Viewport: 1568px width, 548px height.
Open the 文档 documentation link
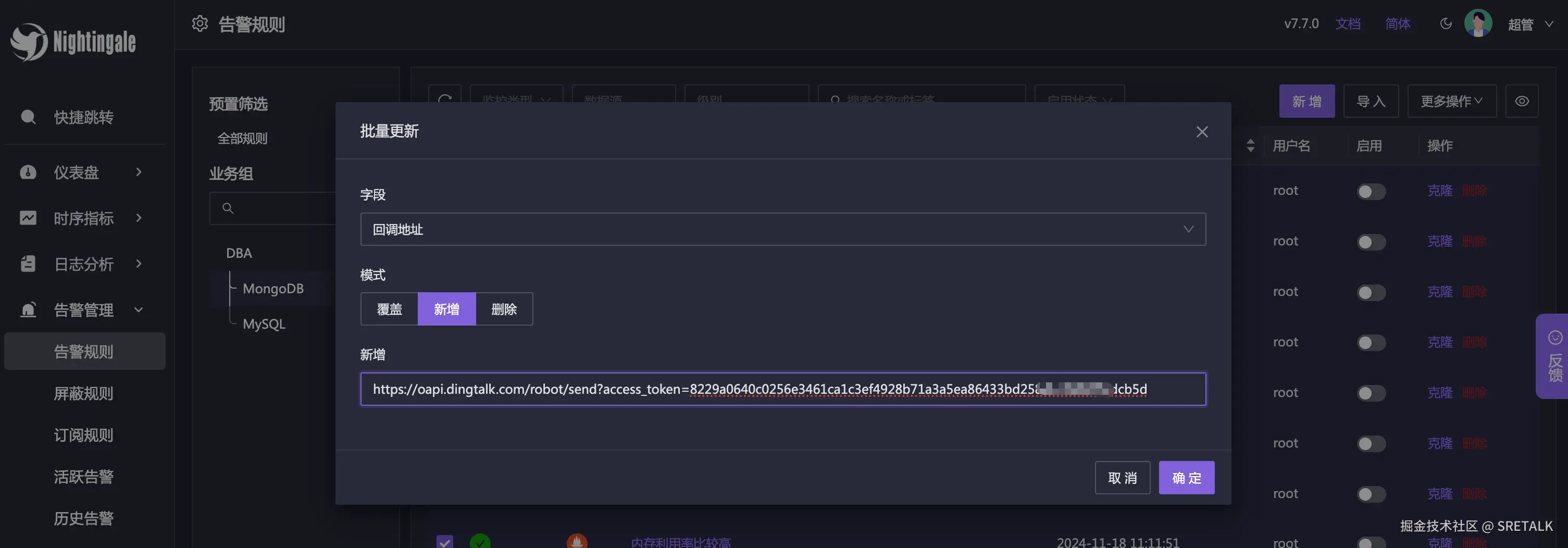pyautogui.click(x=1348, y=24)
